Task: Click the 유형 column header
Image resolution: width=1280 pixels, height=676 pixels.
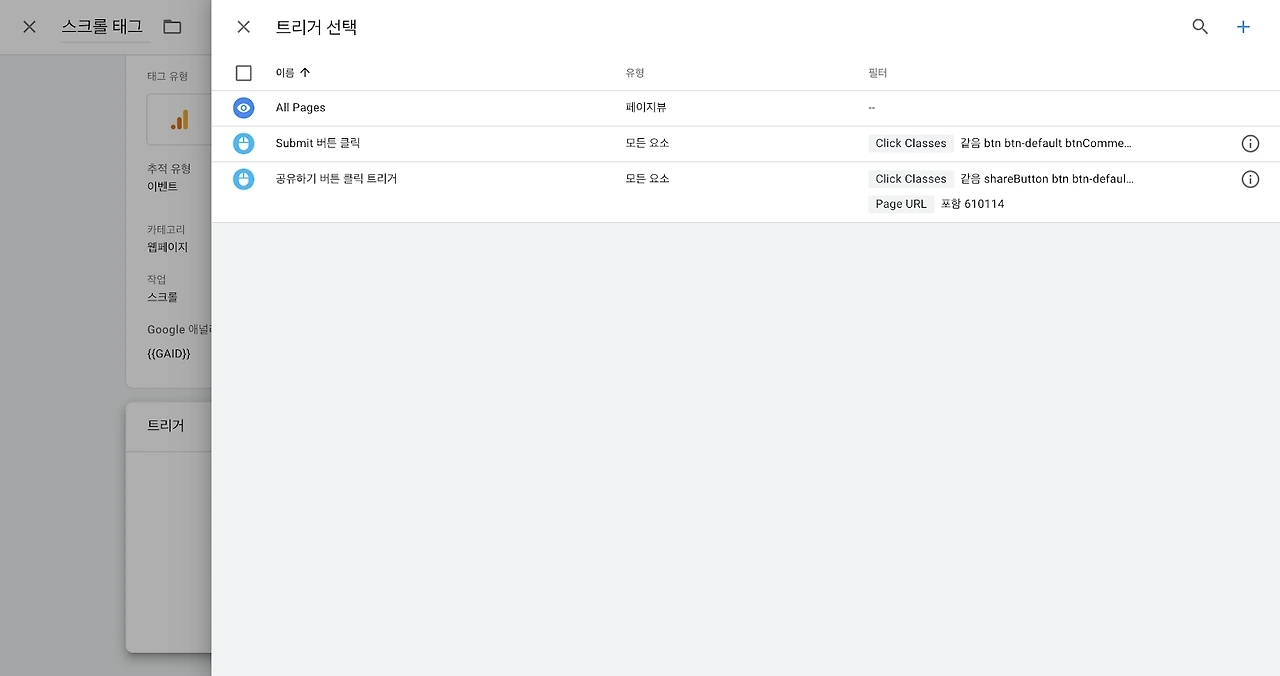Action: (x=635, y=73)
